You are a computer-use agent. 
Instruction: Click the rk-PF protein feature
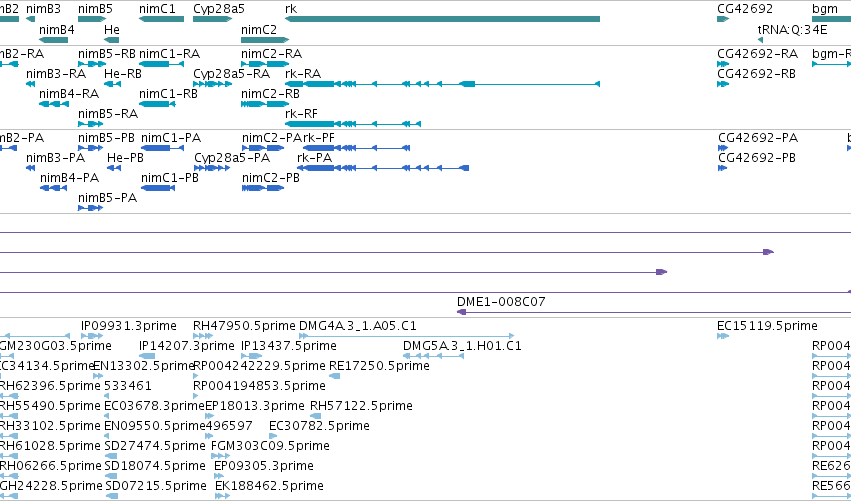(356, 148)
